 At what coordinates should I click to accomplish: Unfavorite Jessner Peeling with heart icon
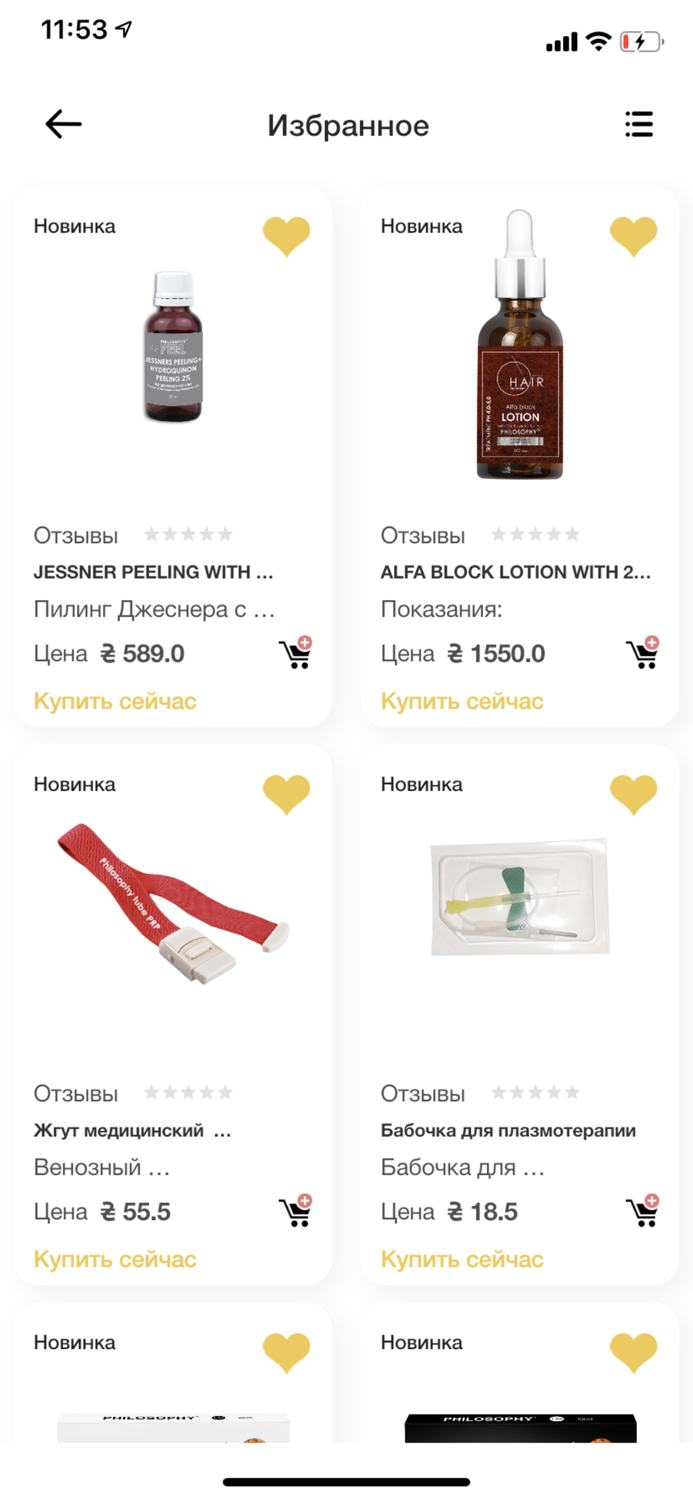[x=286, y=237]
